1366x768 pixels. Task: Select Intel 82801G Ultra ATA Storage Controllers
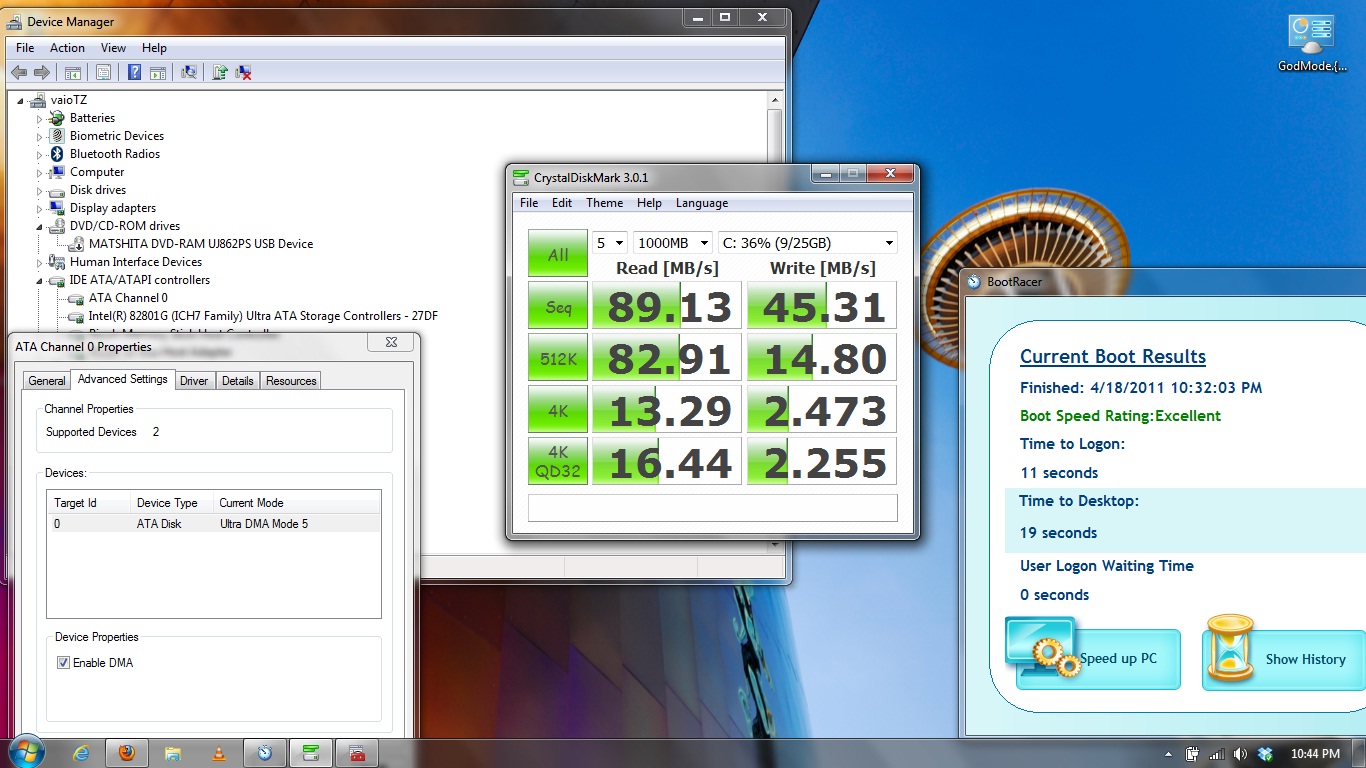263,316
